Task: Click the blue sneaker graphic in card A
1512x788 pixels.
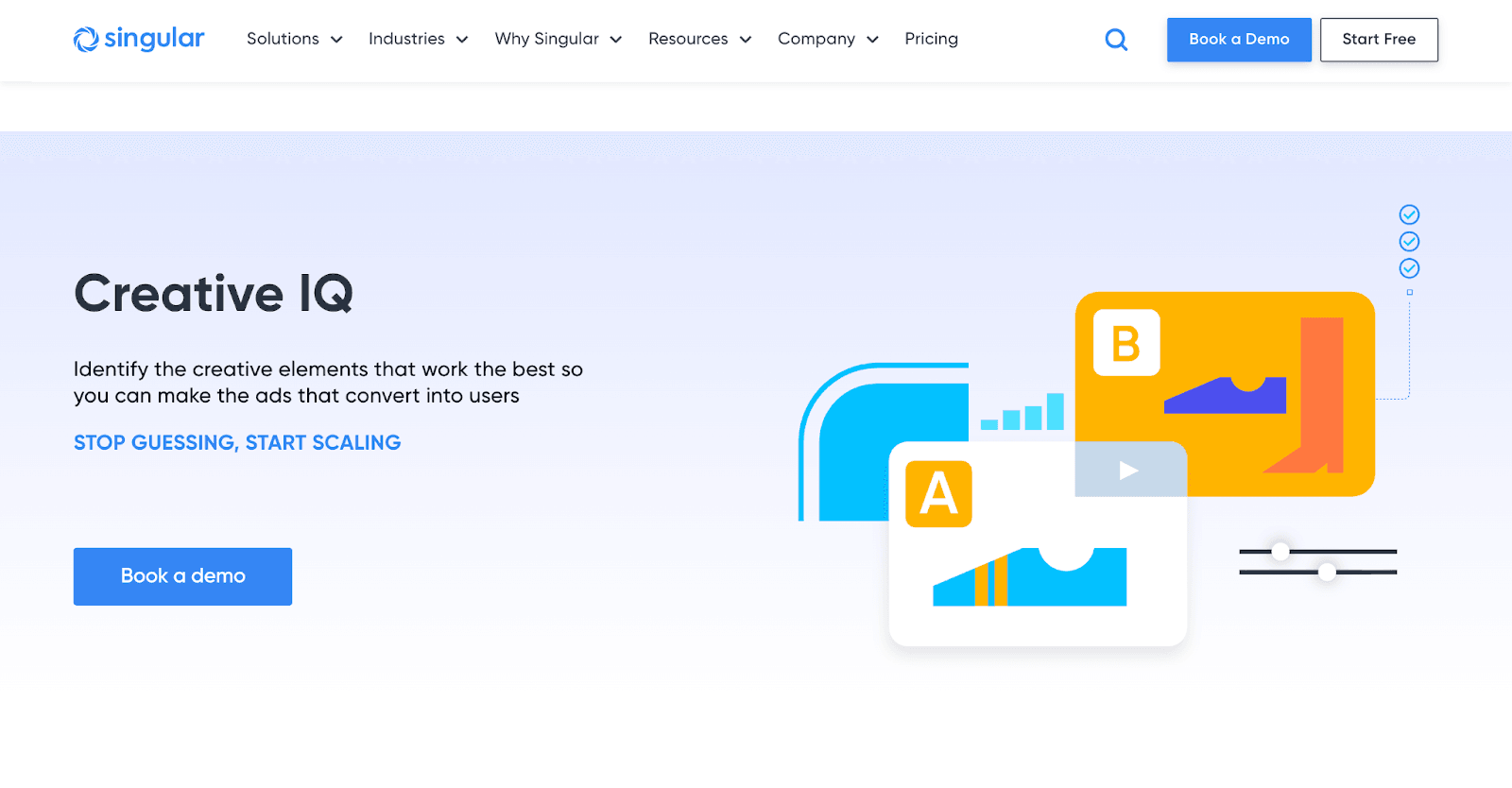Action: coord(1029,576)
